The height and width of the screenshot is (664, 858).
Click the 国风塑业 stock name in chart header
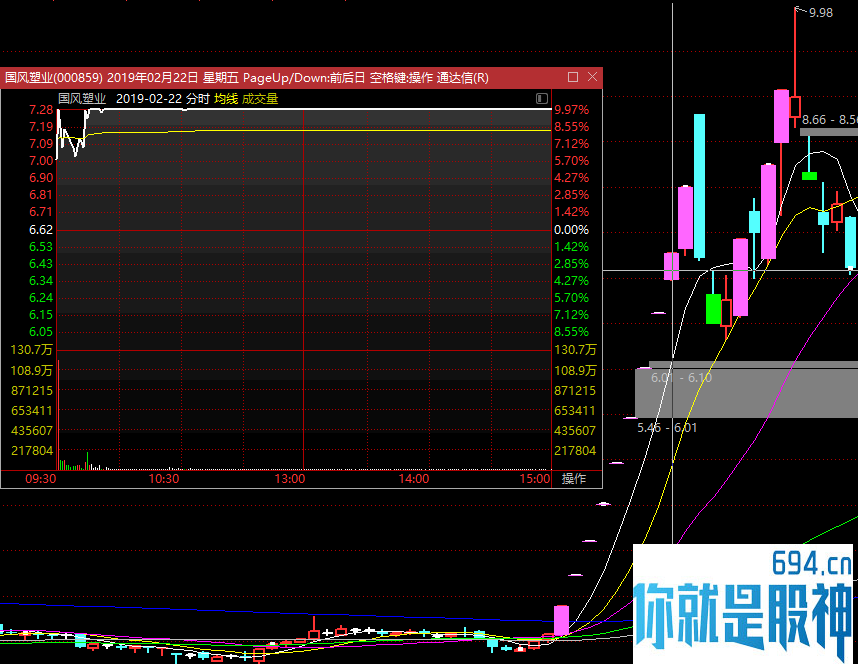[82, 99]
